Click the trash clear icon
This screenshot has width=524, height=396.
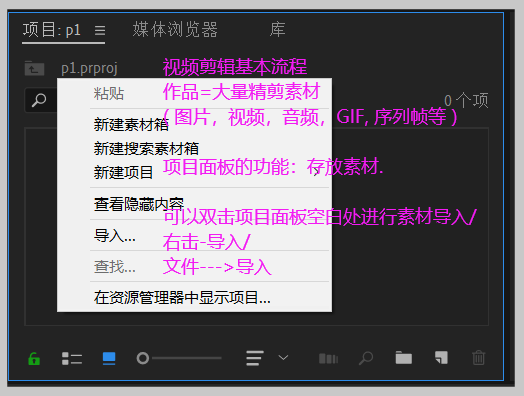tap(479, 358)
